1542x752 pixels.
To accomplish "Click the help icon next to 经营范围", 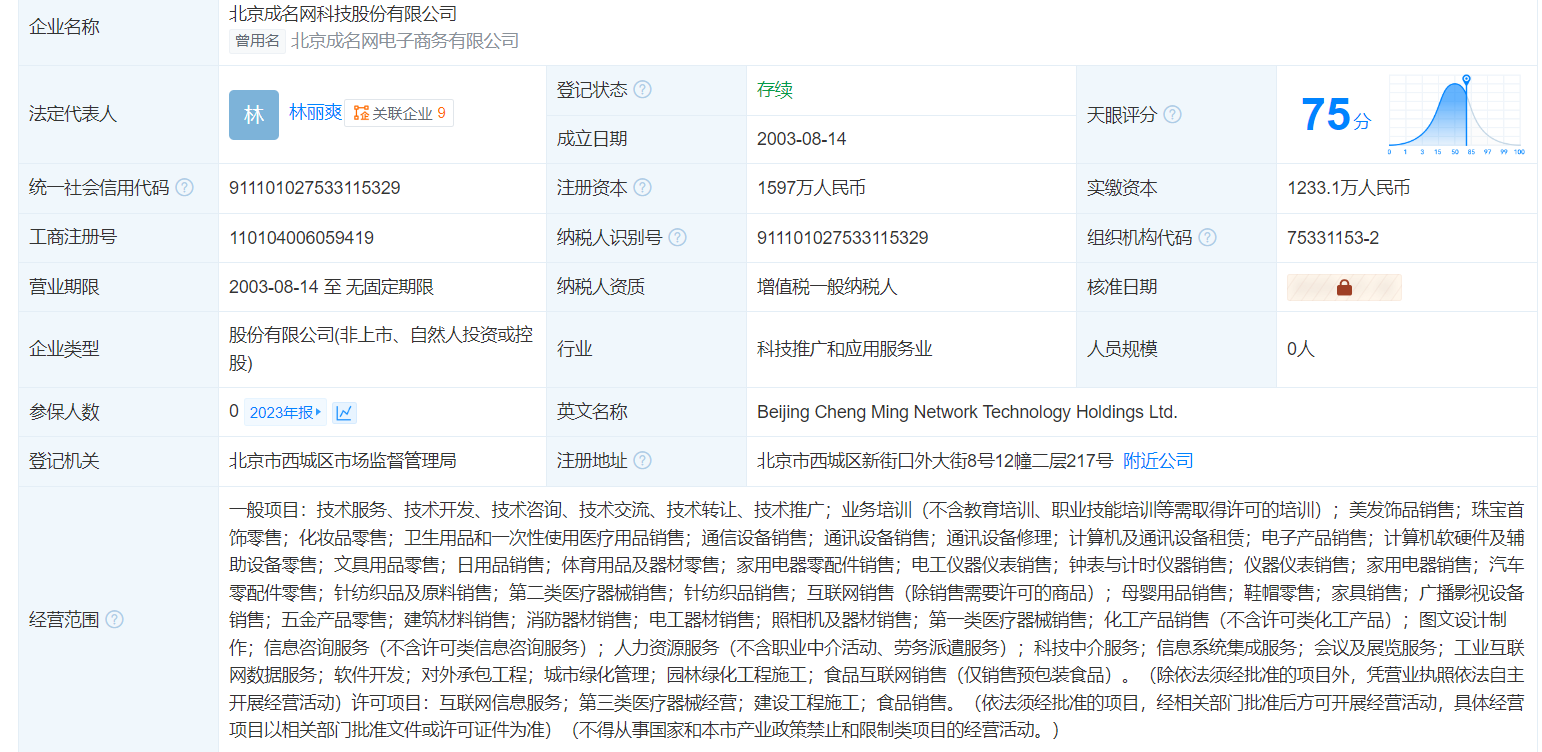I will coord(114,620).
